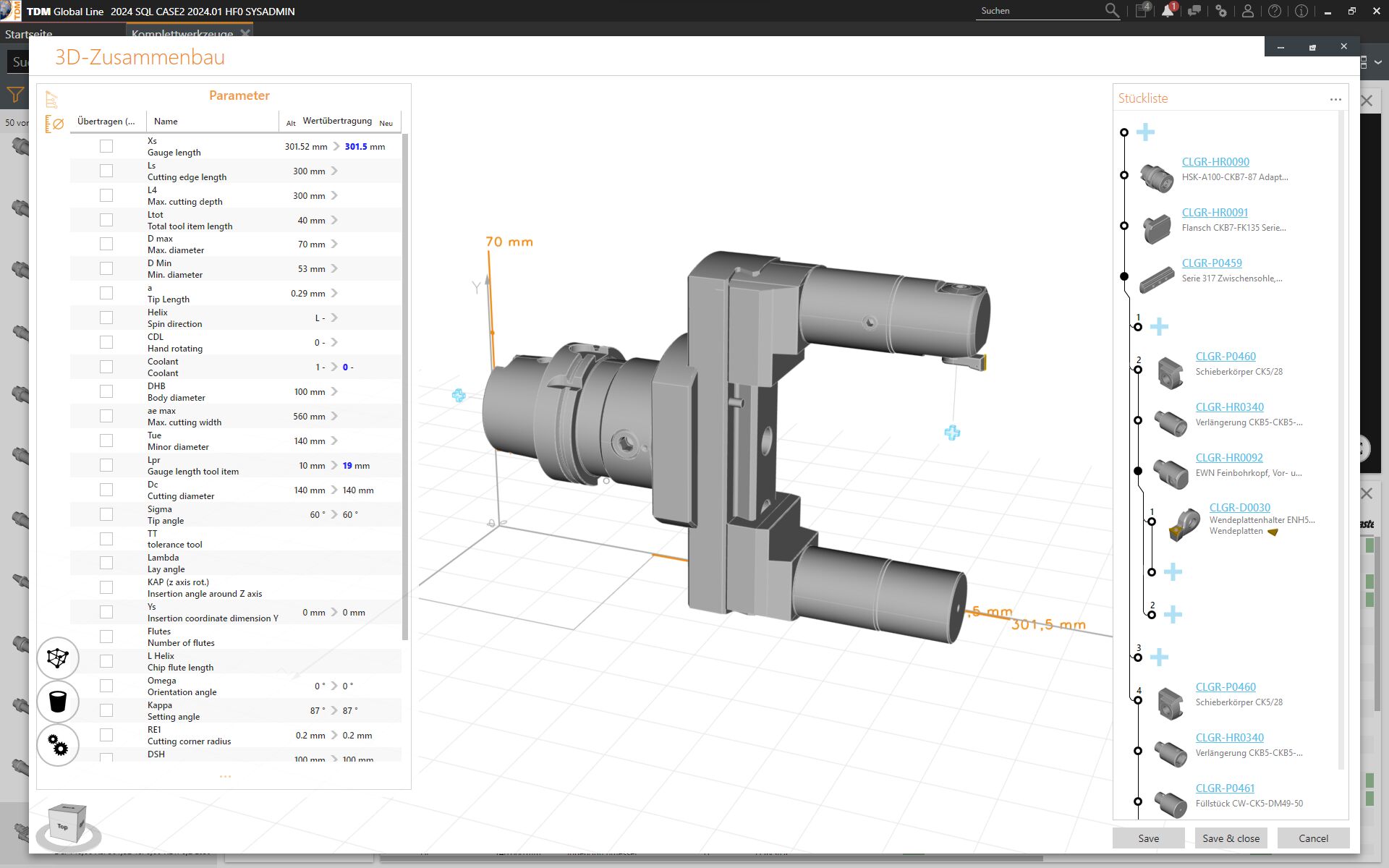
Task: Open the circular gears settings tool
Action: click(x=57, y=745)
